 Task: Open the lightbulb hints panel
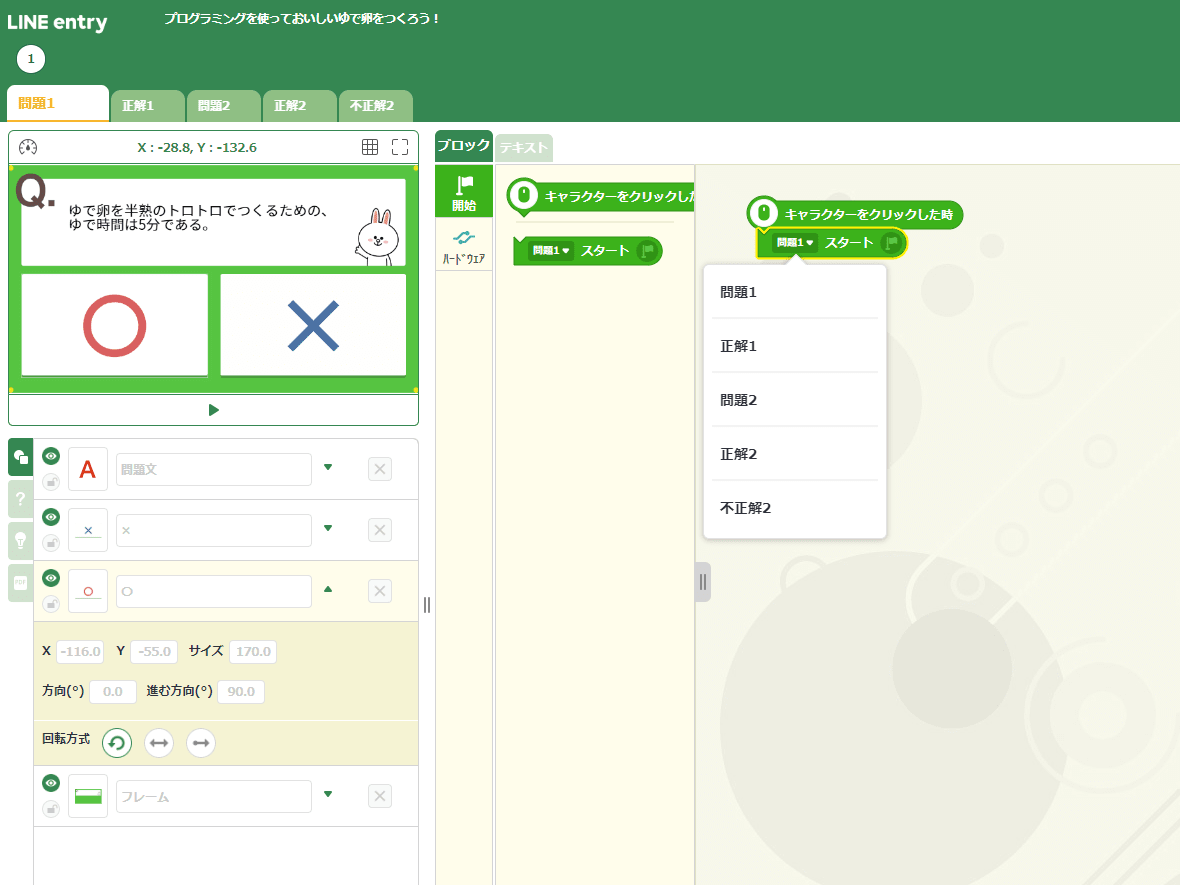click(21, 540)
